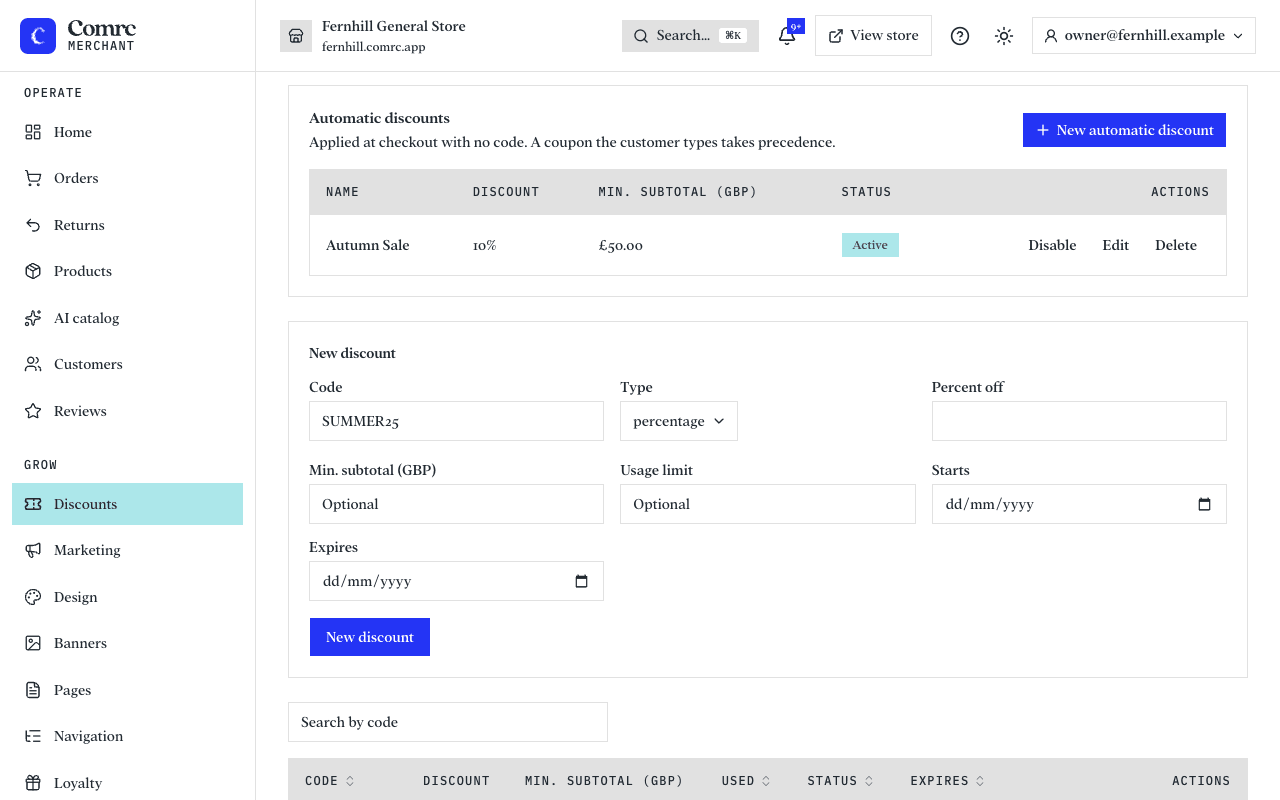Click the Fernhill store avatar icon

tap(296, 36)
